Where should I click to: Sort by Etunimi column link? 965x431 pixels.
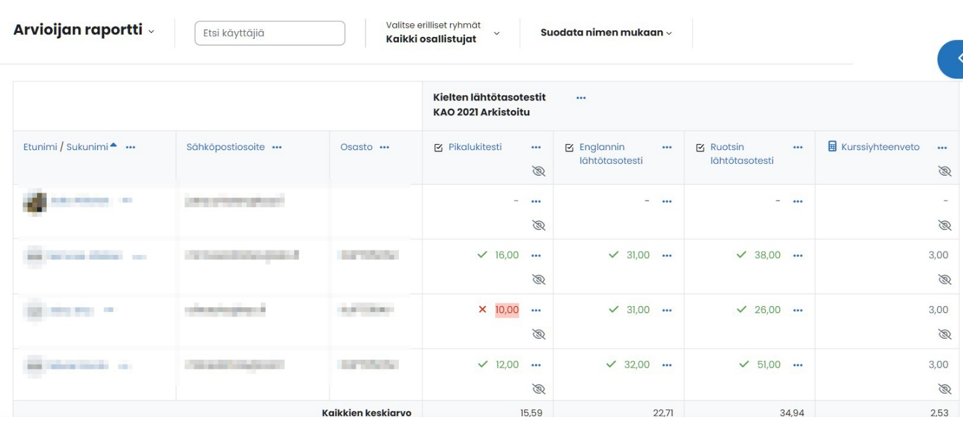pyautogui.click(x=40, y=148)
